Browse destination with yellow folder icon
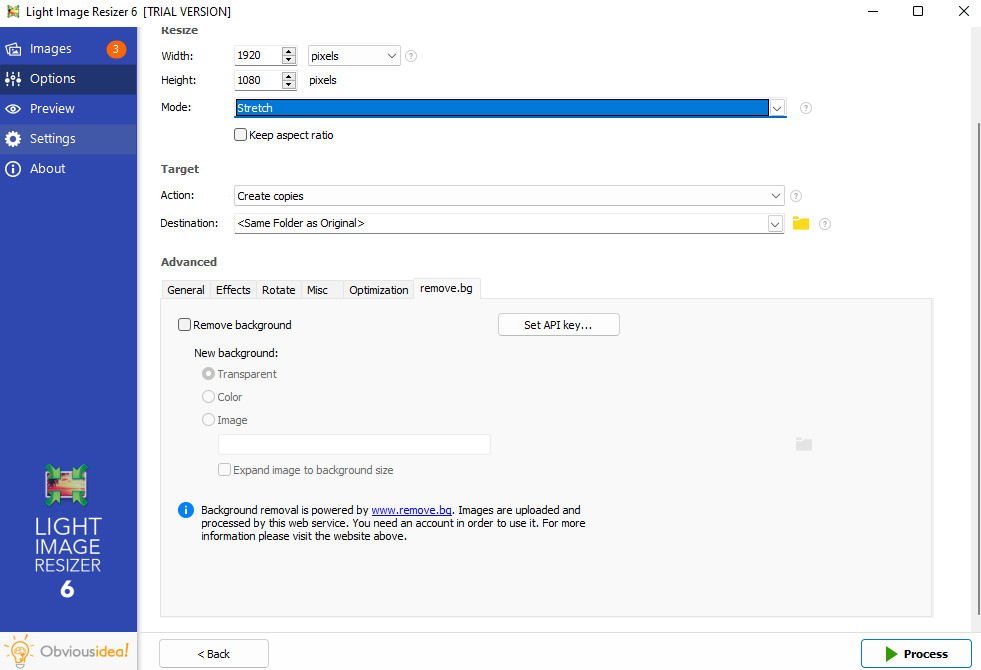 click(x=800, y=223)
